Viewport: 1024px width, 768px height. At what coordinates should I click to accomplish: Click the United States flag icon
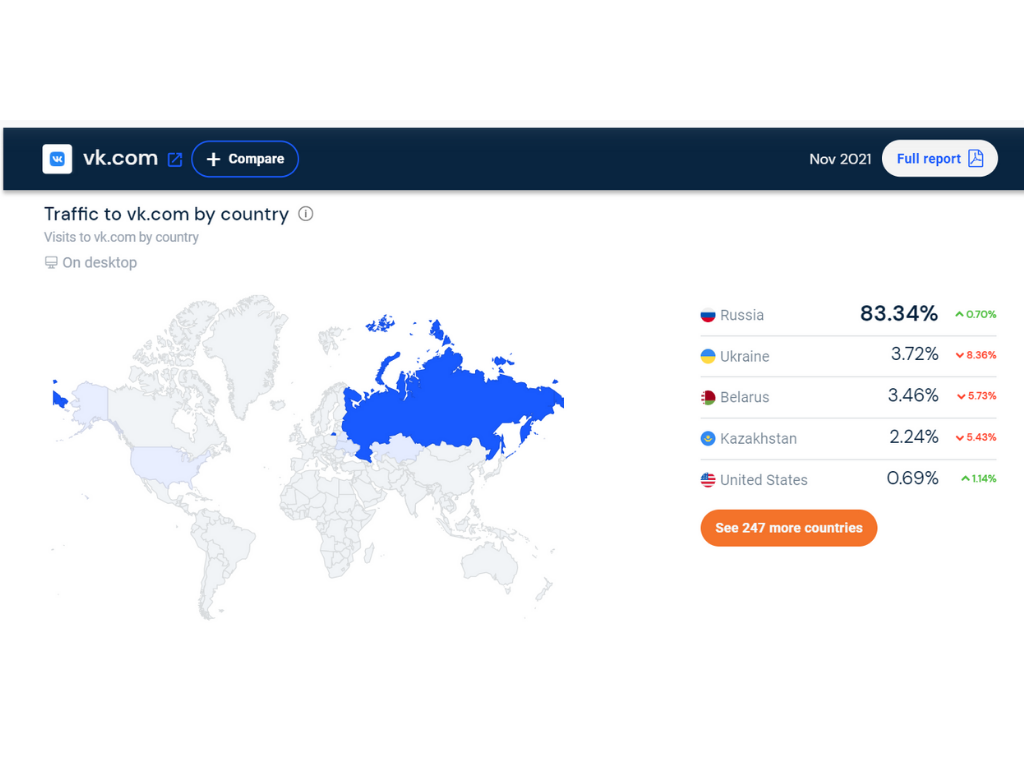pyautogui.click(x=708, y=480)
